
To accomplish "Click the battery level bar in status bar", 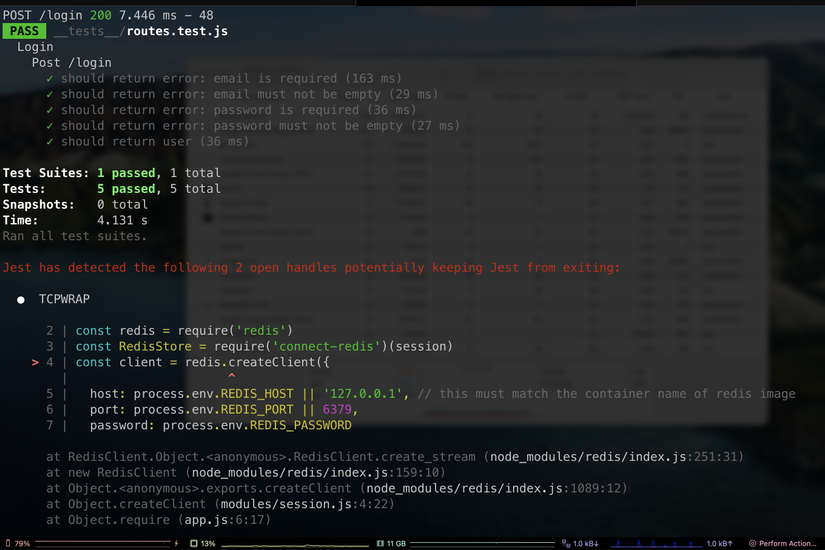I will [x=103, y=542].
